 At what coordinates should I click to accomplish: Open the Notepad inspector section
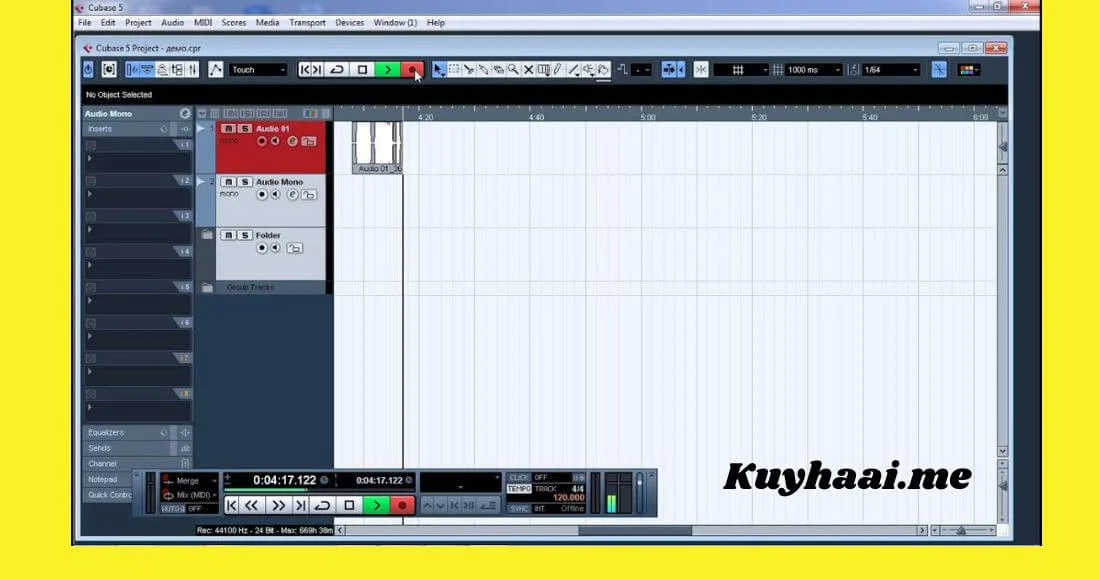[109, 479]
